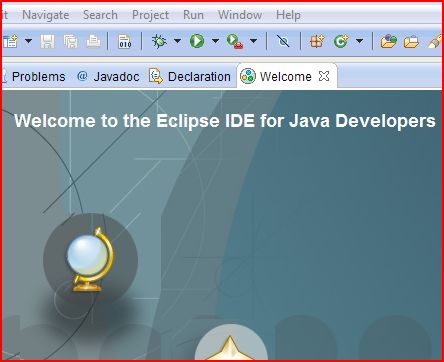Open the Help menu
This screenshot has height=362, width=444.
[288, 15]
